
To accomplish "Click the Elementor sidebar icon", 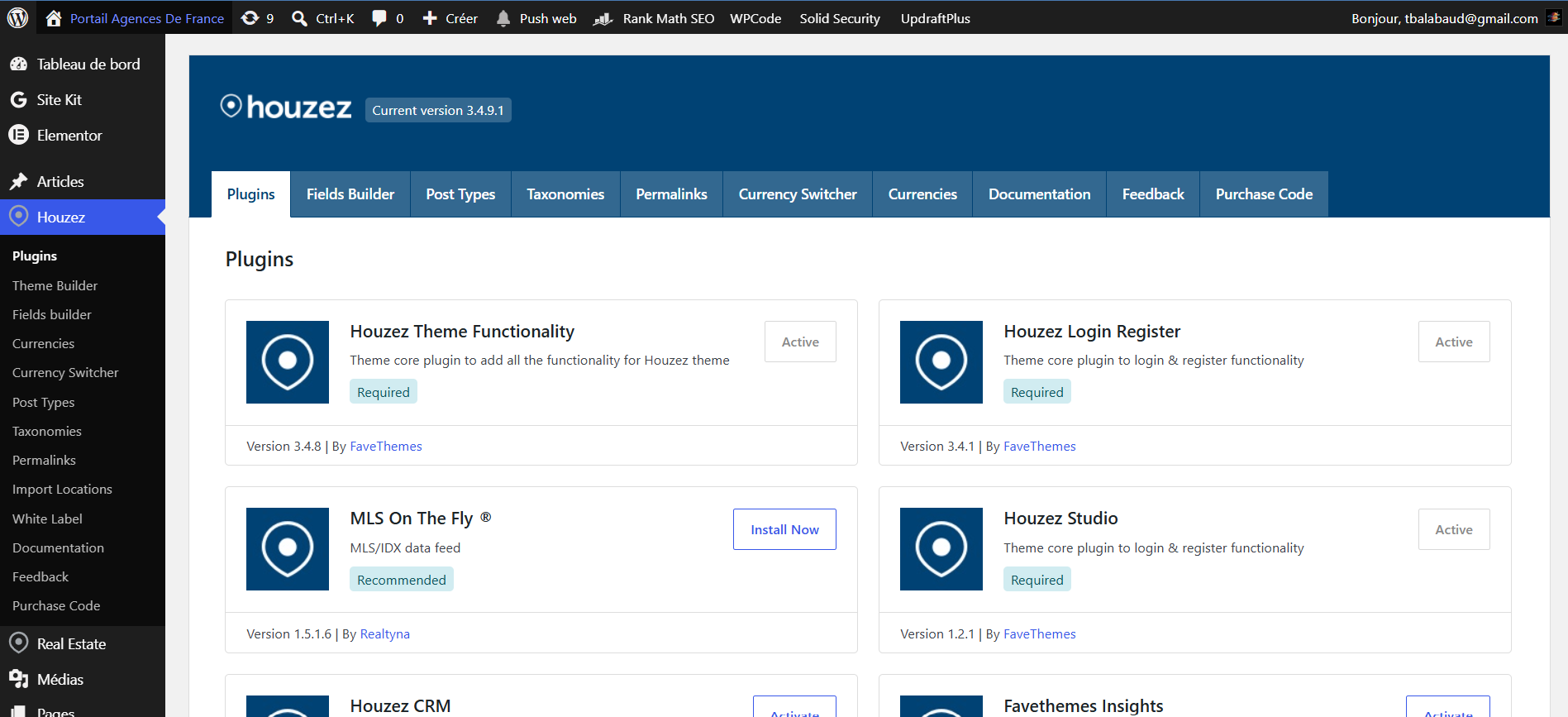I will [18, 135].
